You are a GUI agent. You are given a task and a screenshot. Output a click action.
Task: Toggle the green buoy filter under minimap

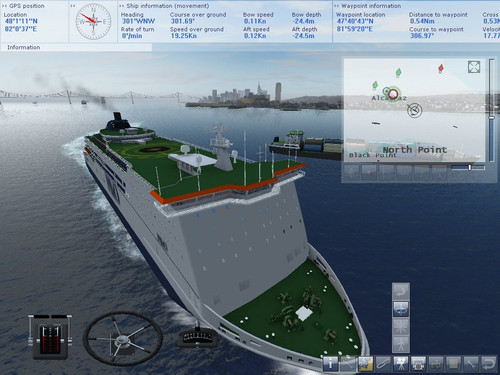pos(422,172)
